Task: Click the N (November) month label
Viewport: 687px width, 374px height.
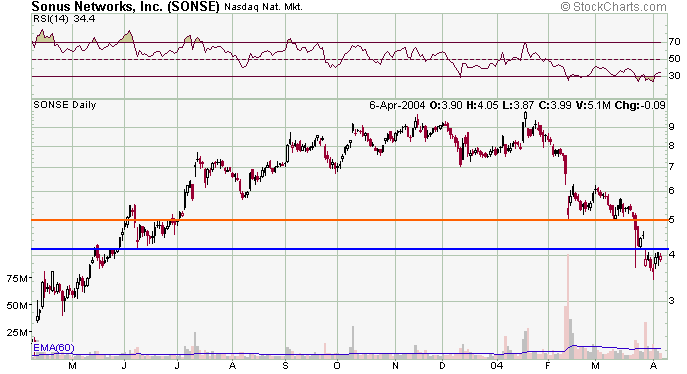Action: click(395, 365)
